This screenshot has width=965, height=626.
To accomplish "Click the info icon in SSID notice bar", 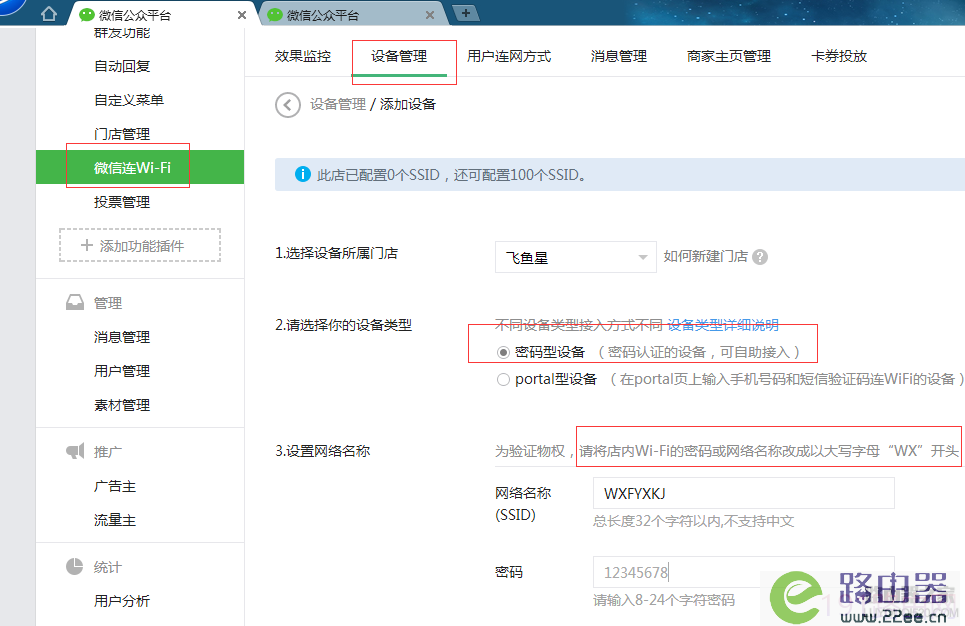I will (x=303, y=174).
